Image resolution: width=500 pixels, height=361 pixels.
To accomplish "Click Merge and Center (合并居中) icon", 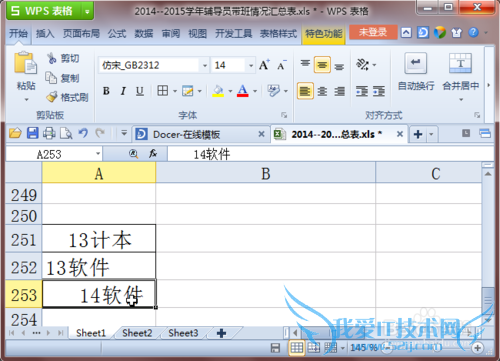I will pyautogui.click(x=460, y=63).
